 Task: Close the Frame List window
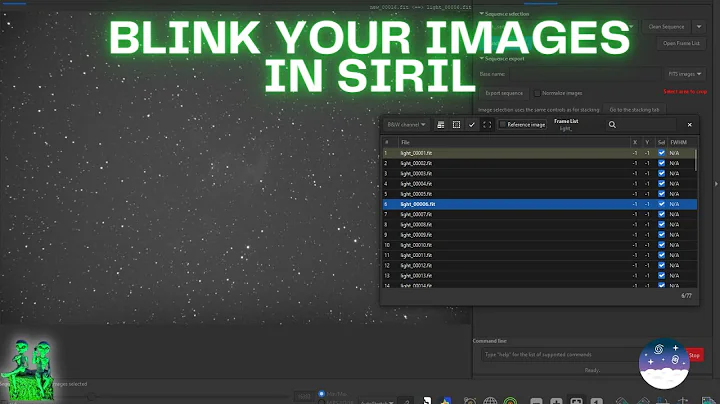pyautogui.click(x=689, y=125)
